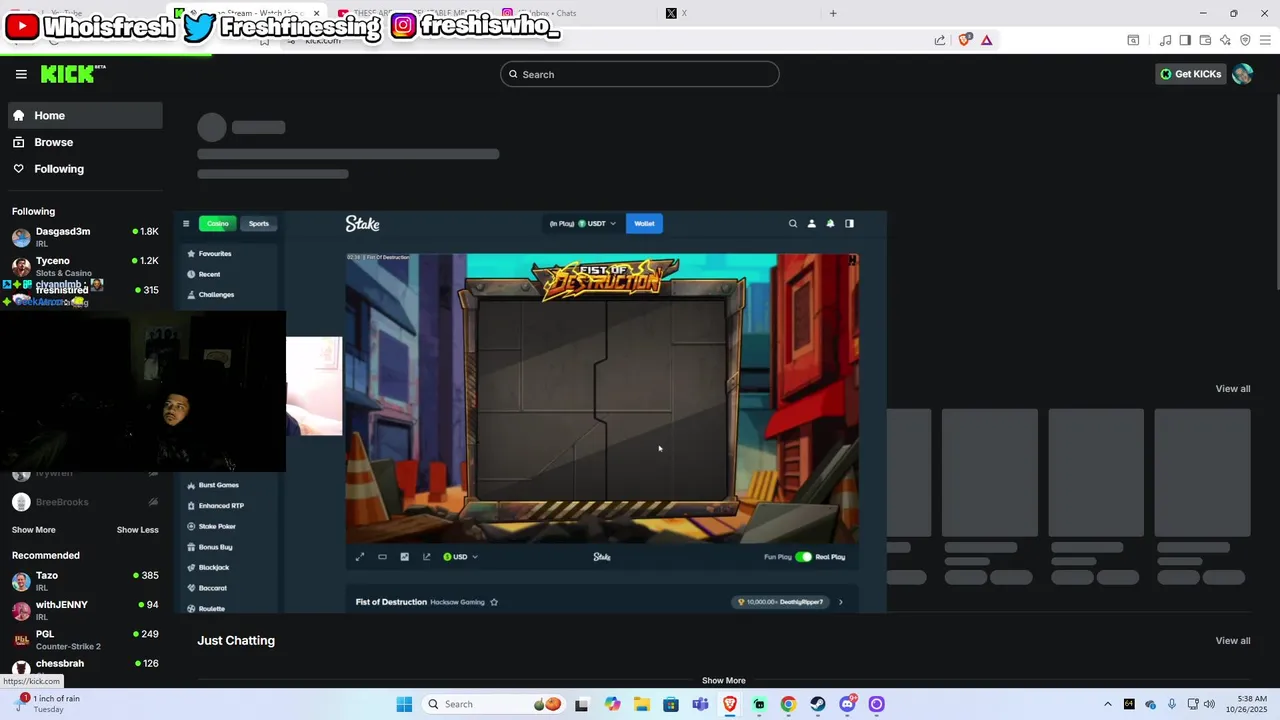The image size is (1280, 720).
Task: Open the Stake user account icon
Action: tap(812, 224)
